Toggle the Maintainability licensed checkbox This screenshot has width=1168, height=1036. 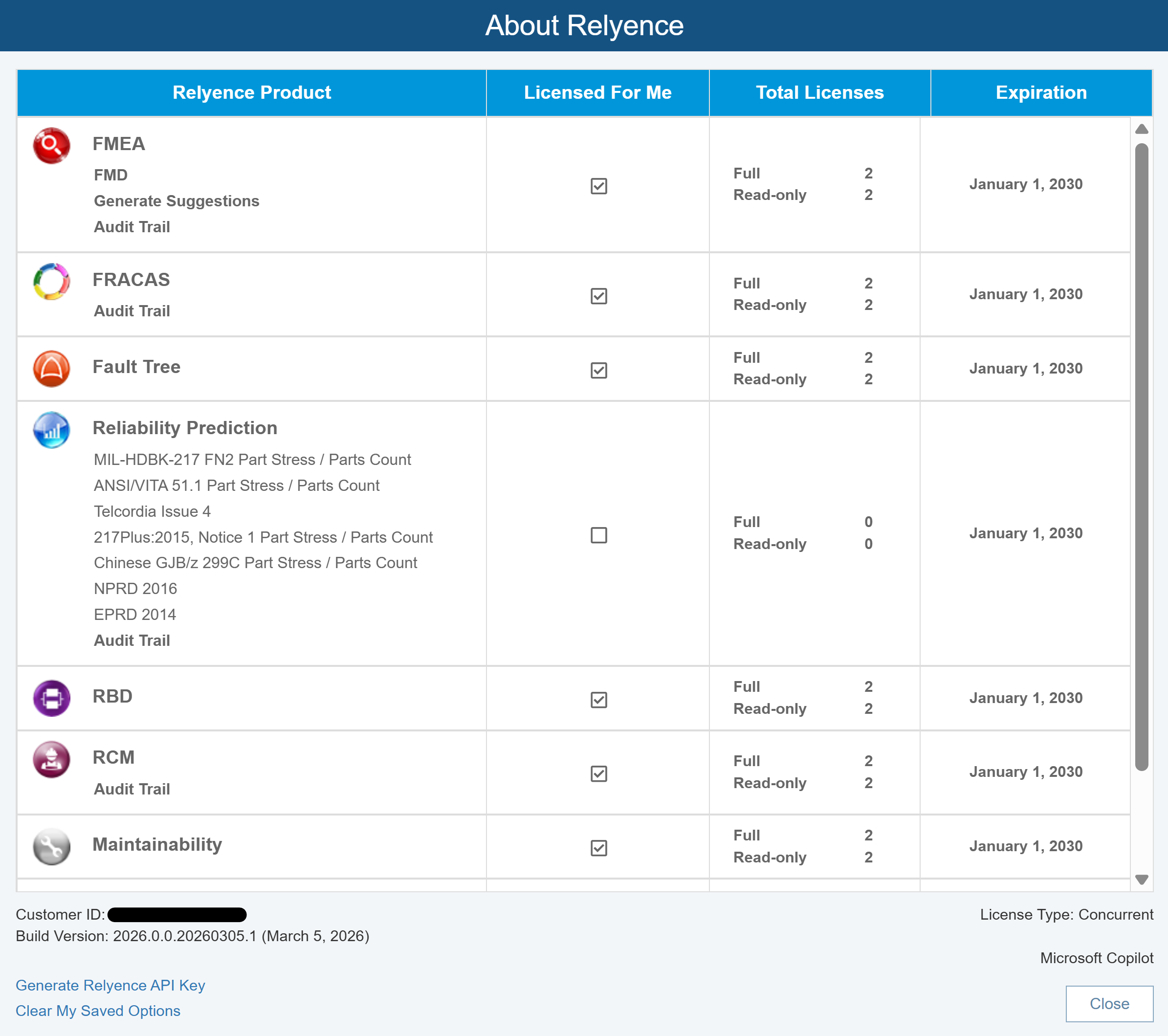coord(598,847)
